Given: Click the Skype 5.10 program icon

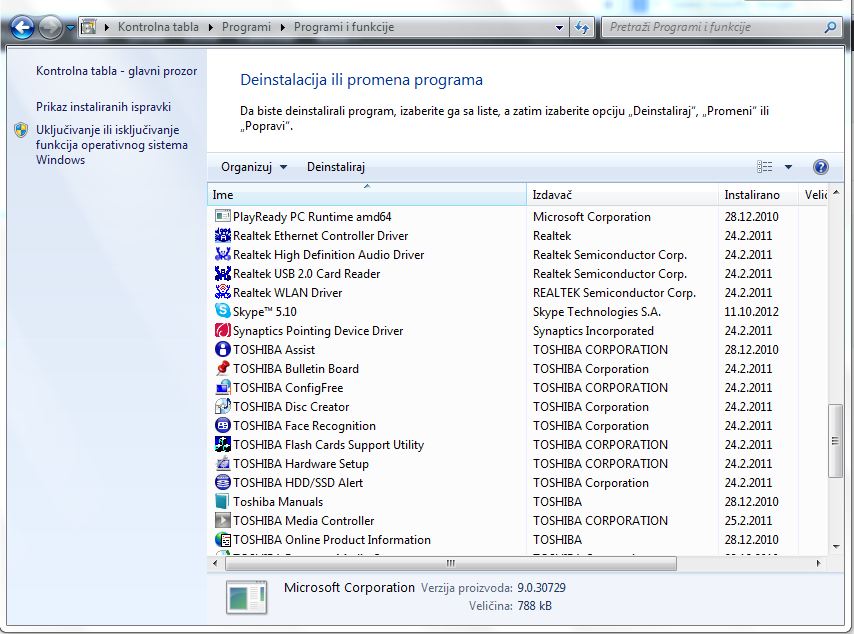Looking at the screenshot, I should [222, 311].
